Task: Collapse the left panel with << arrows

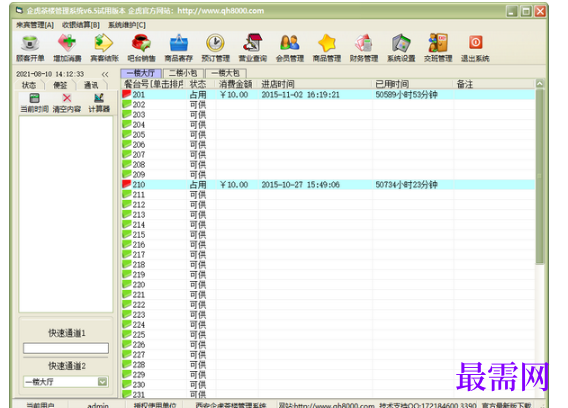Action: click(x=105, y=74)
